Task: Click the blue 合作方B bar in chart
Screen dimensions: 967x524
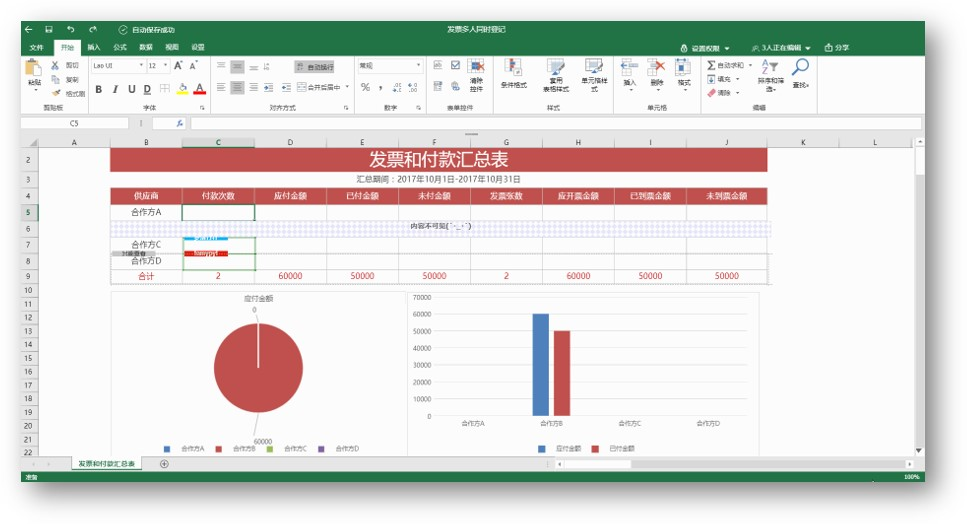Action: click(540, 365)
